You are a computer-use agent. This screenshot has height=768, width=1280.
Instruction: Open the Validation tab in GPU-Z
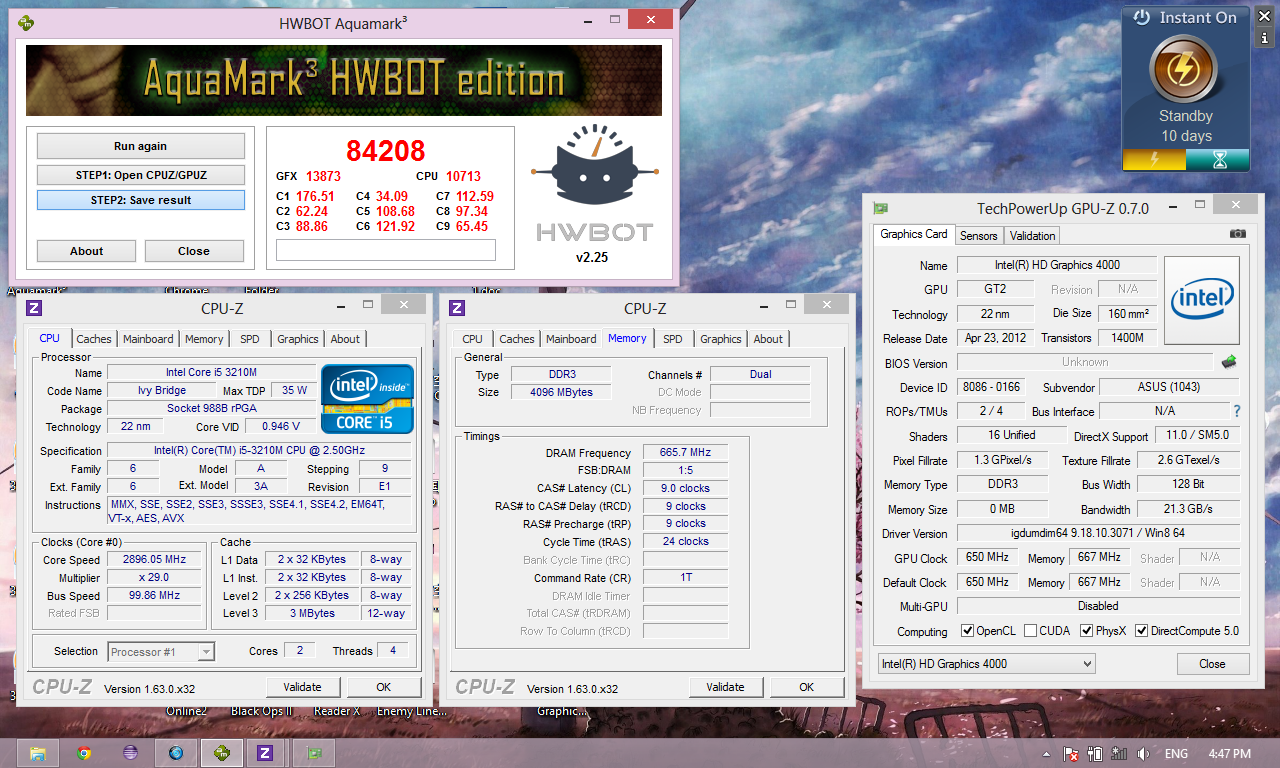click(1032, 235)
